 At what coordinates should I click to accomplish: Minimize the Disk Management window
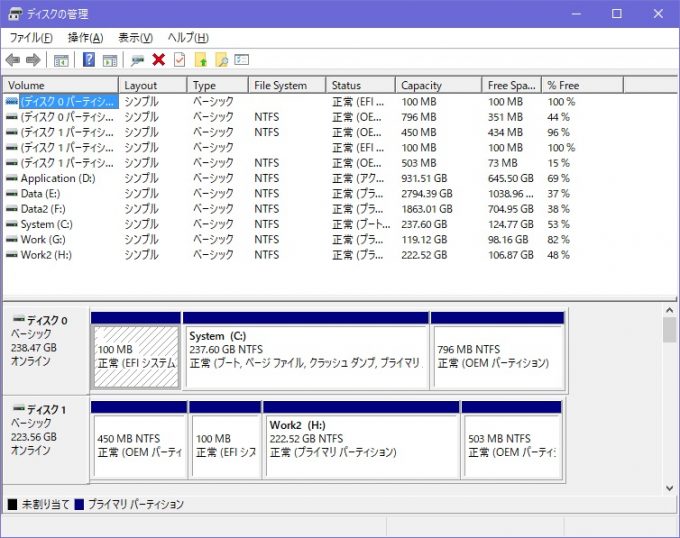coord(576,13)
